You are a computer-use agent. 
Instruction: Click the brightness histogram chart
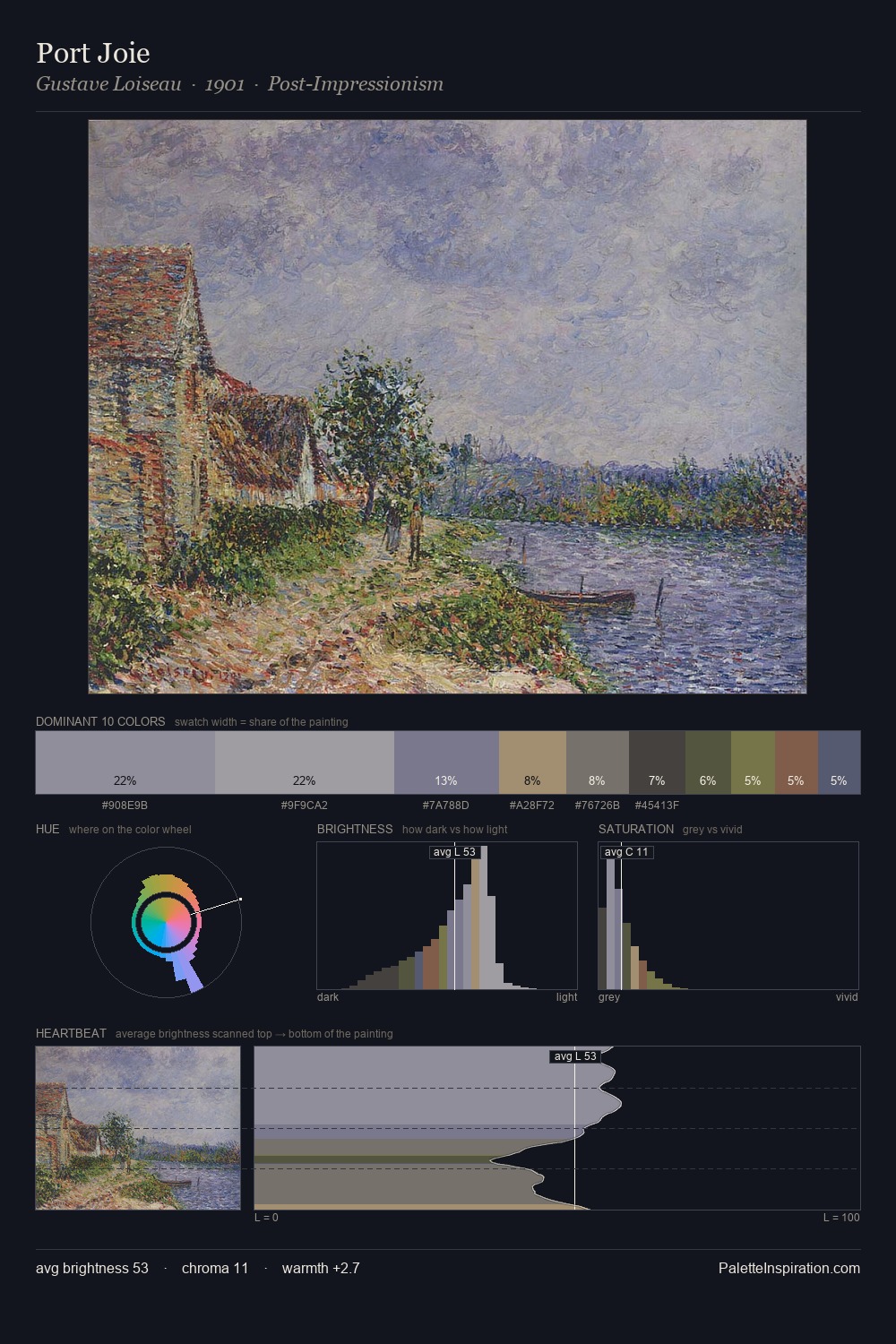[447, 916]
